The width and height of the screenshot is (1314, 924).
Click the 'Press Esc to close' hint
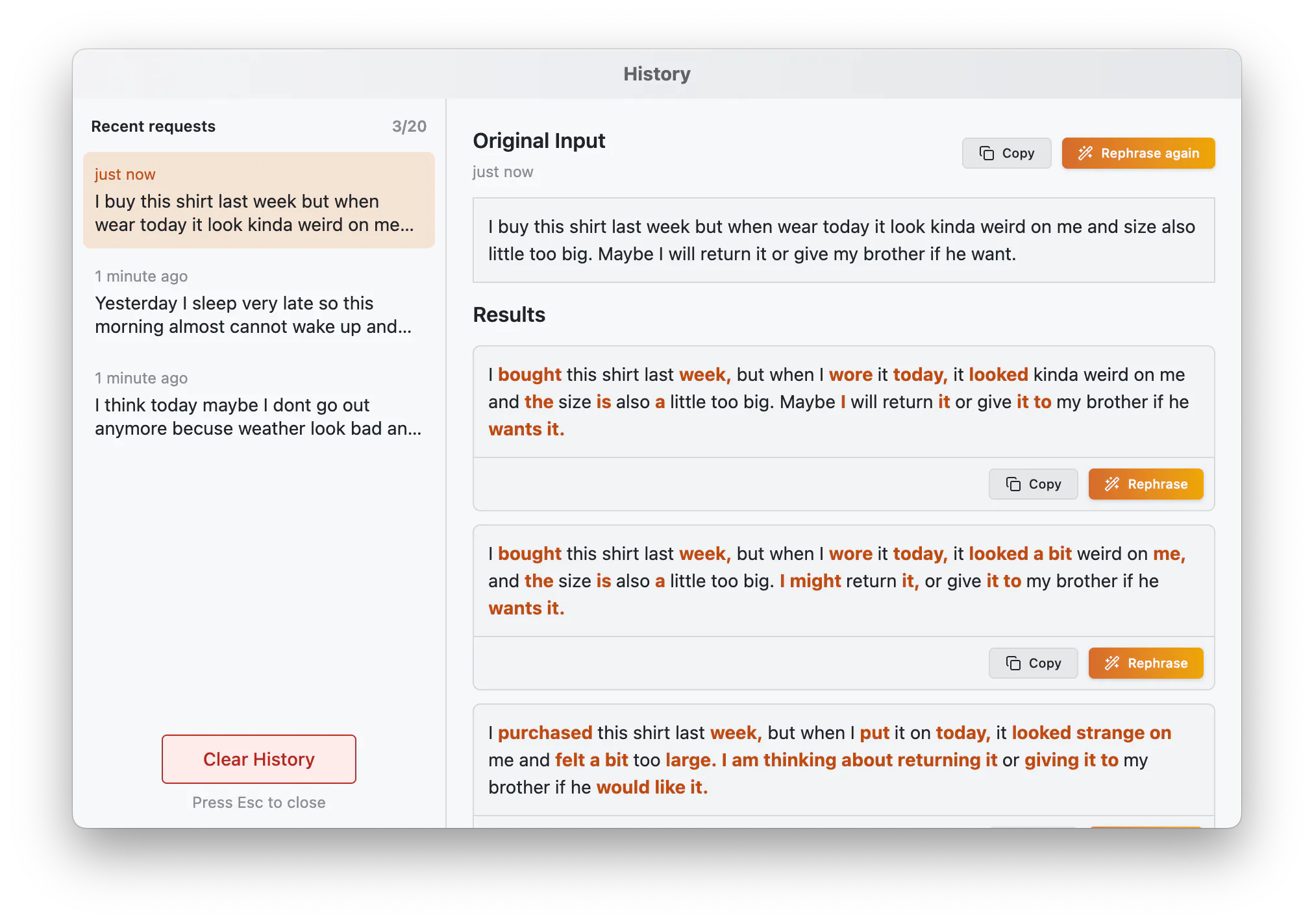(259, 803)
